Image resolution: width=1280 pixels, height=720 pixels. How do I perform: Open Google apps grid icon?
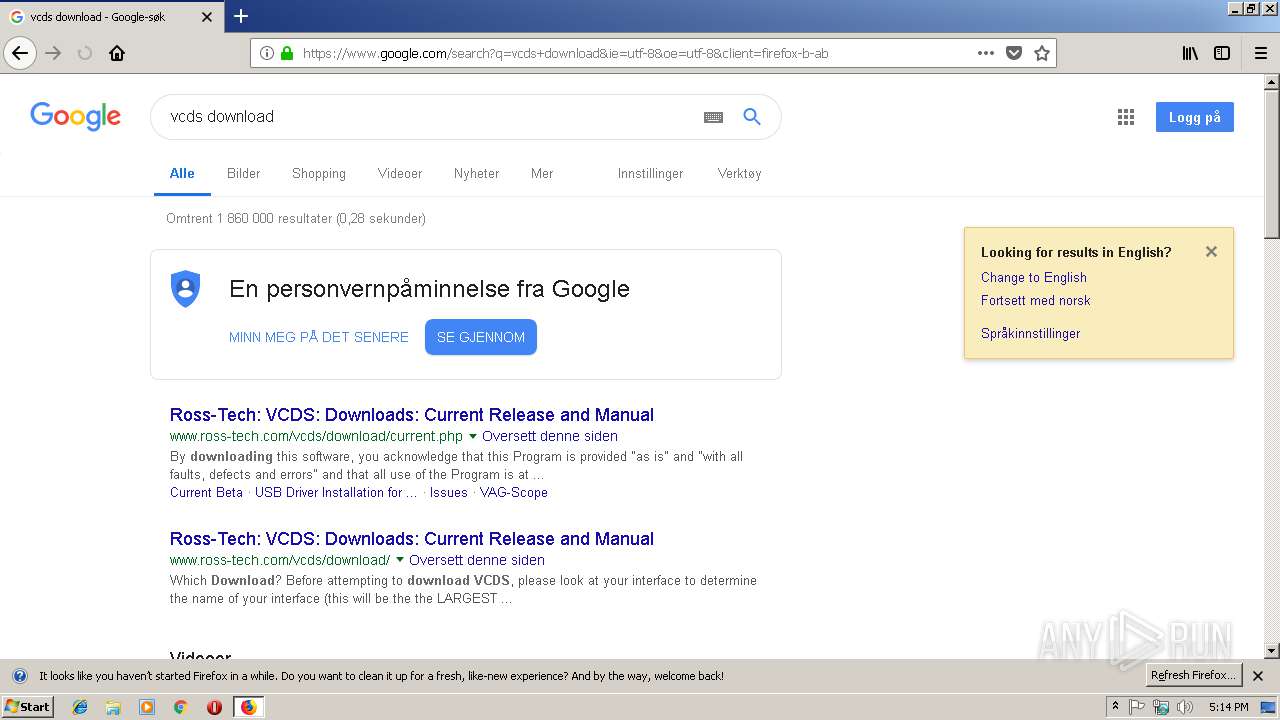pyautogui.click(x=1126, y=117)
